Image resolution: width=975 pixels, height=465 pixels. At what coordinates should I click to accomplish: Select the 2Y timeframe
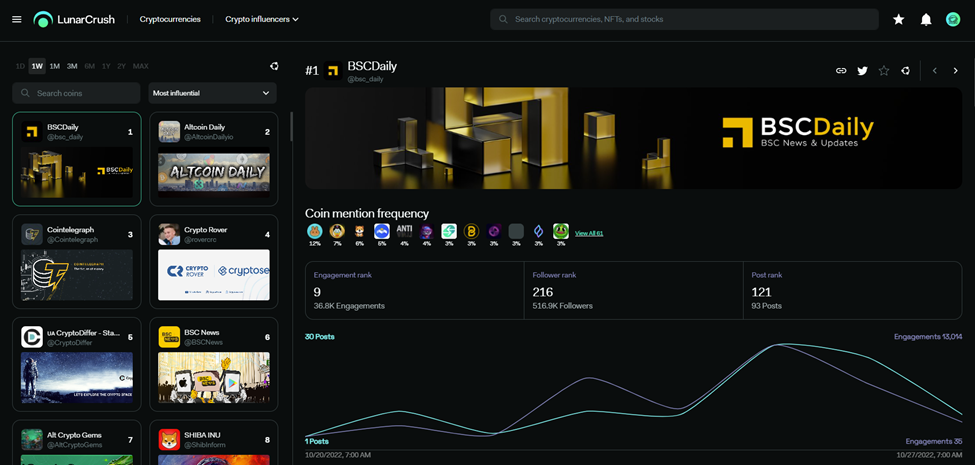121,66
